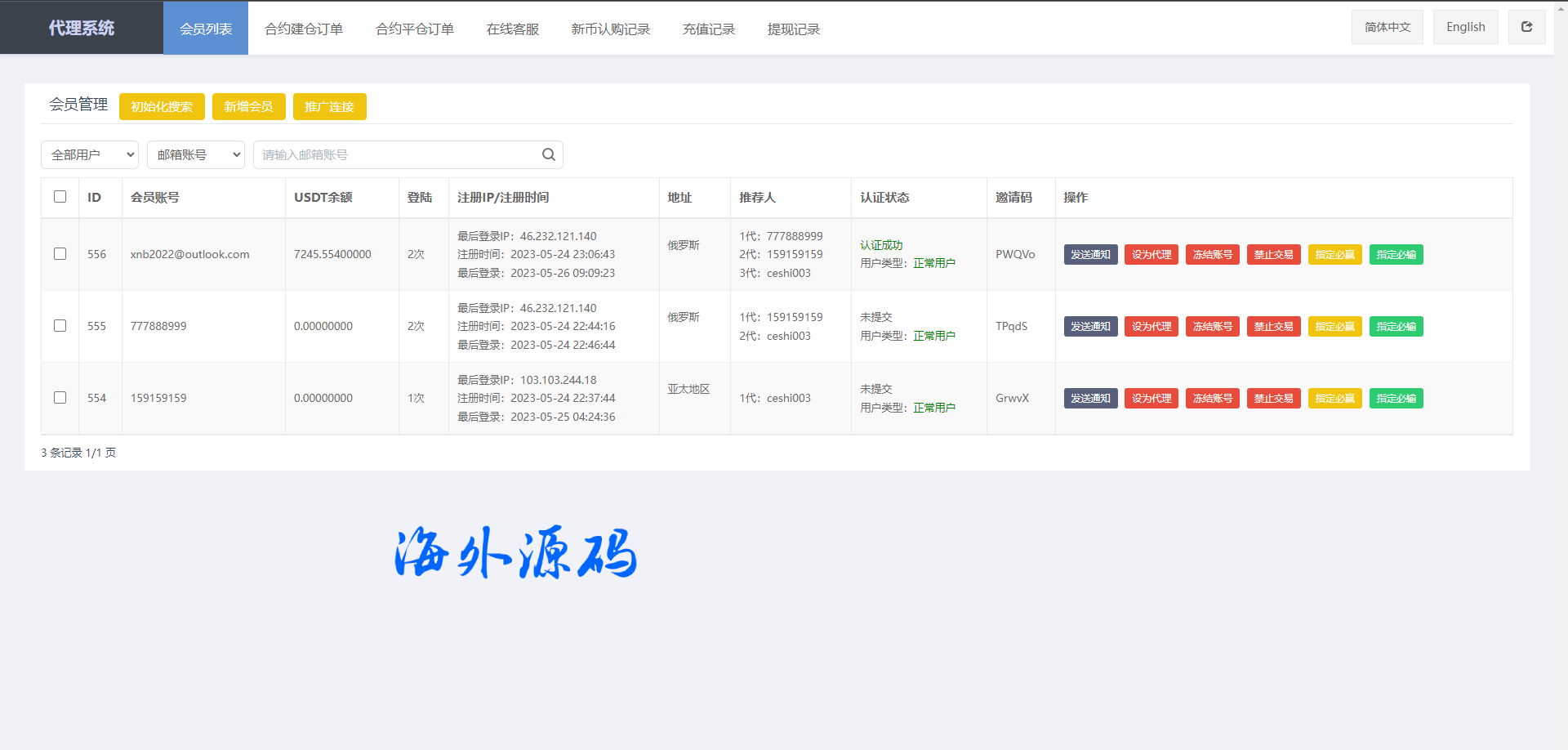The height and width of the screenshot is (750, 1568).
Task: Click the search magnifier icon
Action: coord(548,154)
